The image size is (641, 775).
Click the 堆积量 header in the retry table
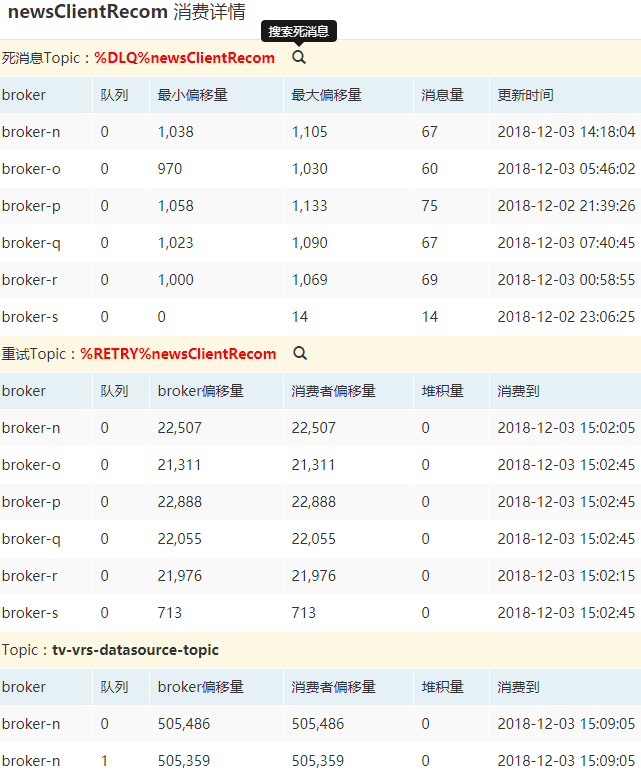442,391
